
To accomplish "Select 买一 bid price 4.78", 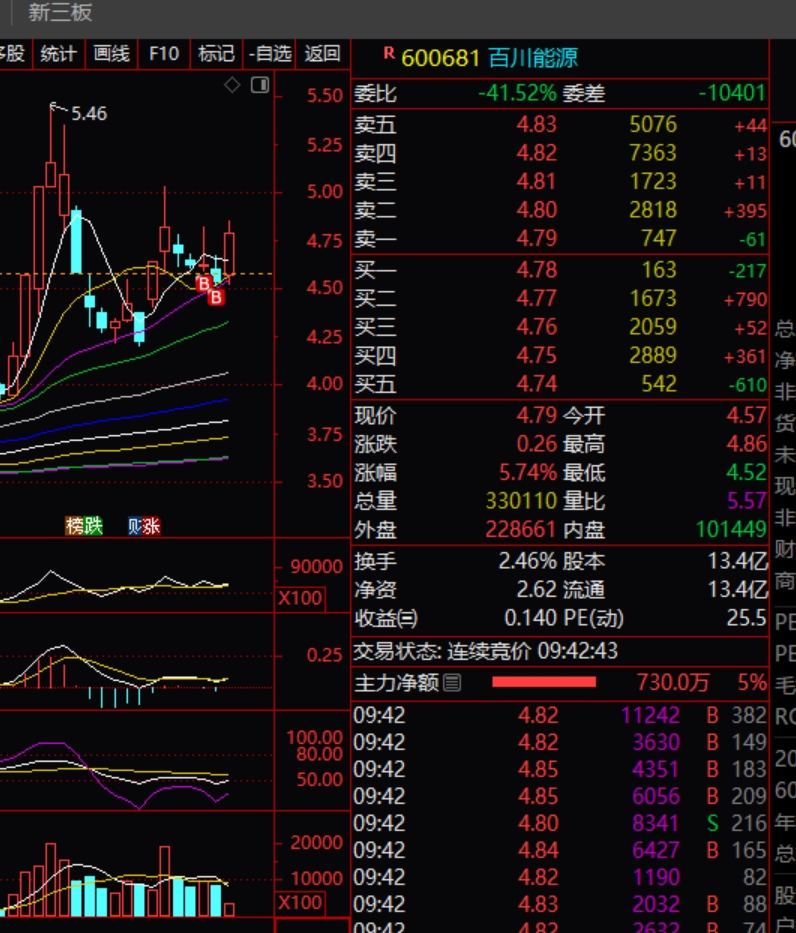I will pyautogui.click(x=536, y=270).
